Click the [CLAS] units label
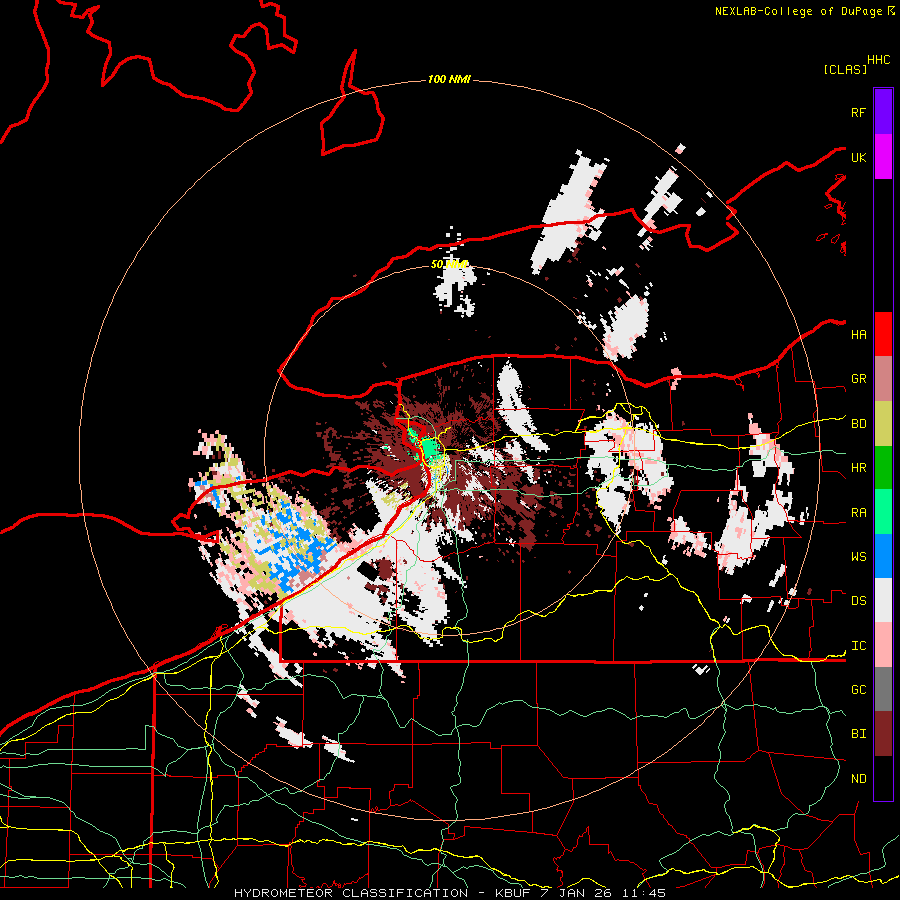 845,69
